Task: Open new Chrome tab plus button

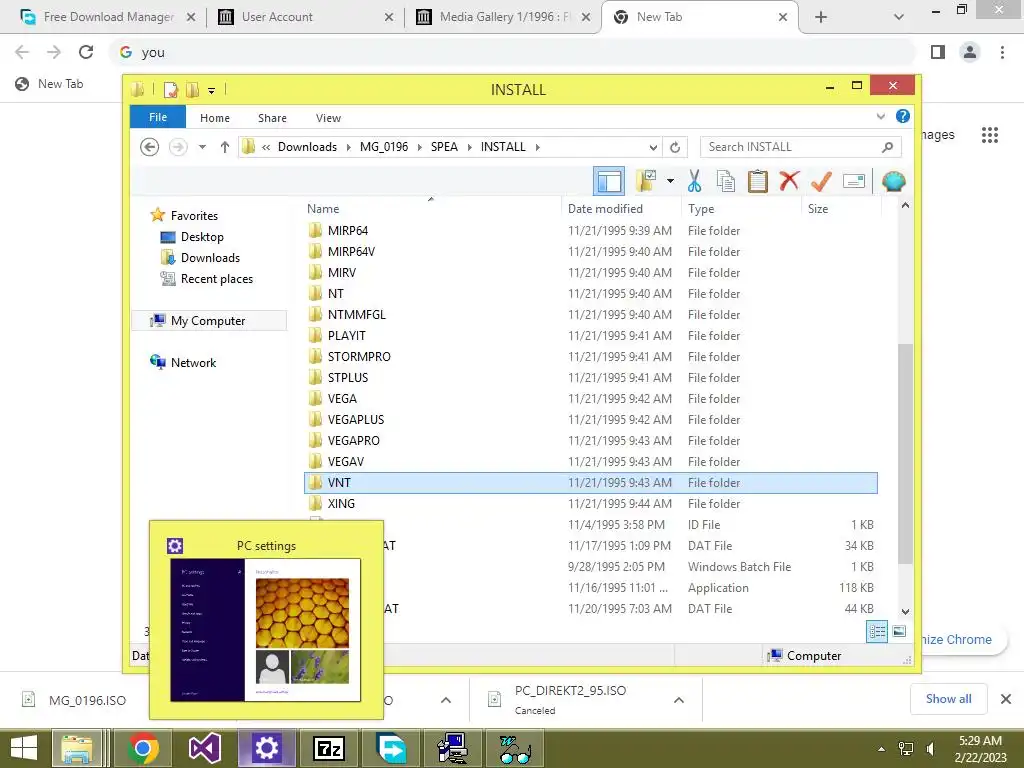Action: [821, 17]
